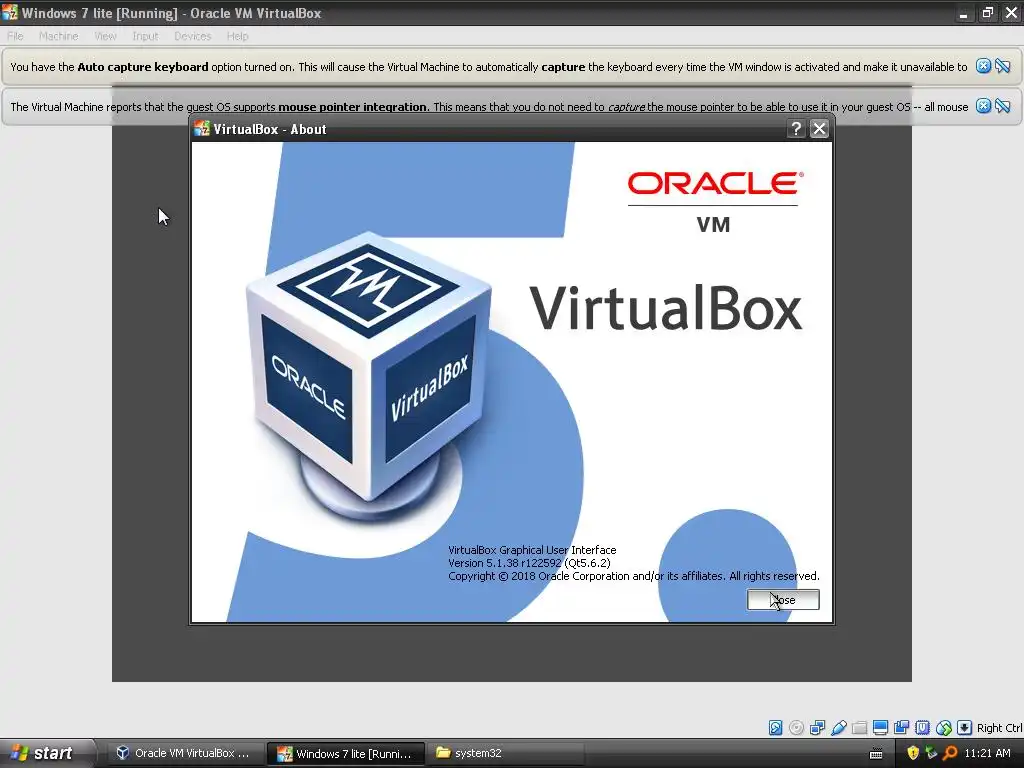The width and height of the screenshot is (1024, 768).
Task: Select Windows 7 lite [Running] taskbar item
Action: tap(345, 753)
